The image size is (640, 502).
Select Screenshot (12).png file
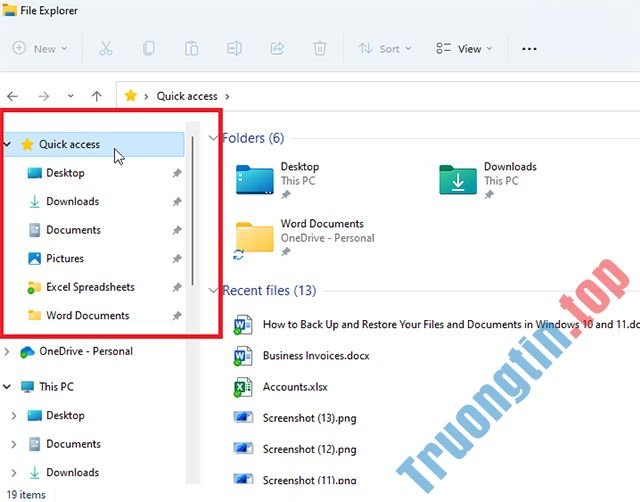295,449
